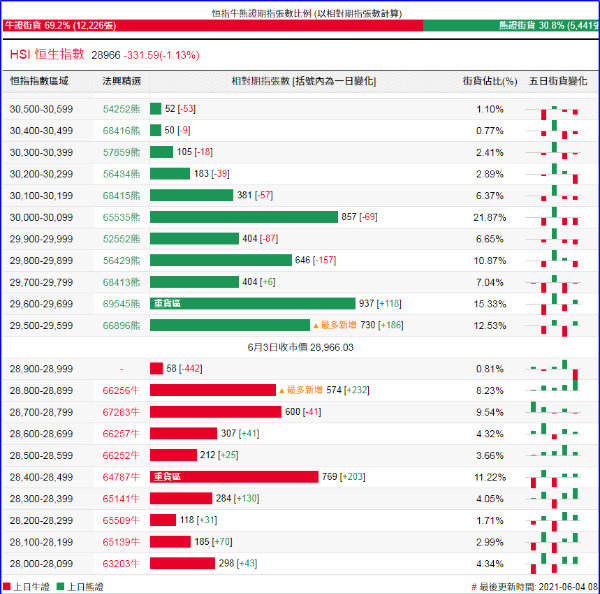The width and height of the screenshot is (600, 594).
Task: Click the green 熊證街貨 30.8% bar
Action: [511, 26]
